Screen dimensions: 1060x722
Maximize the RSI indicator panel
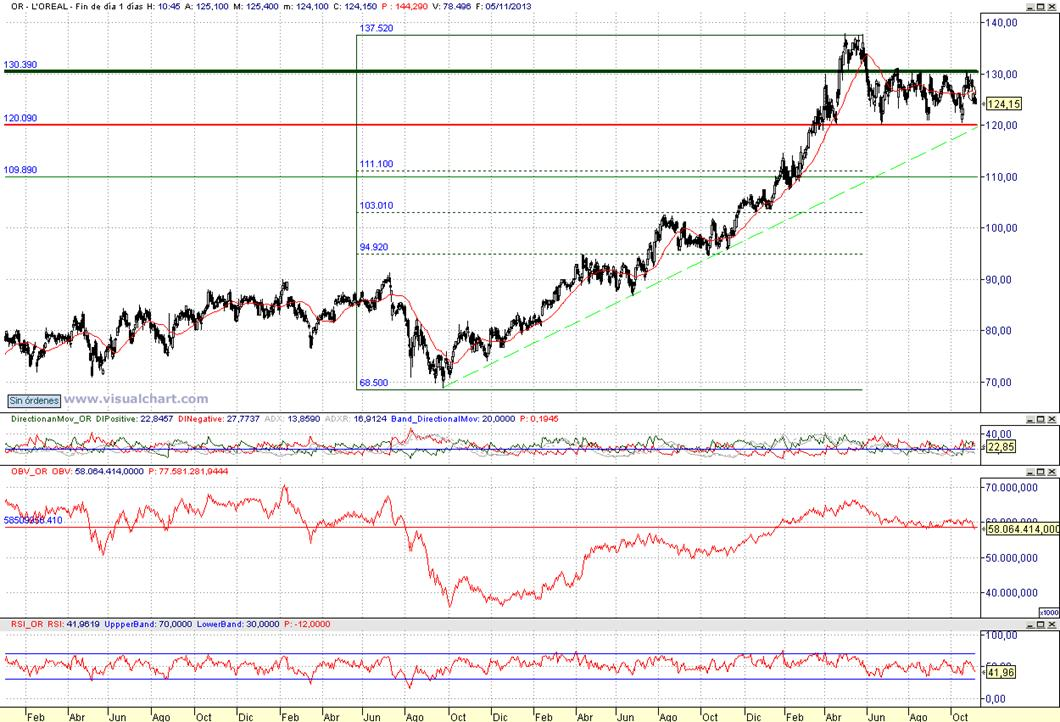(1041, 625)
